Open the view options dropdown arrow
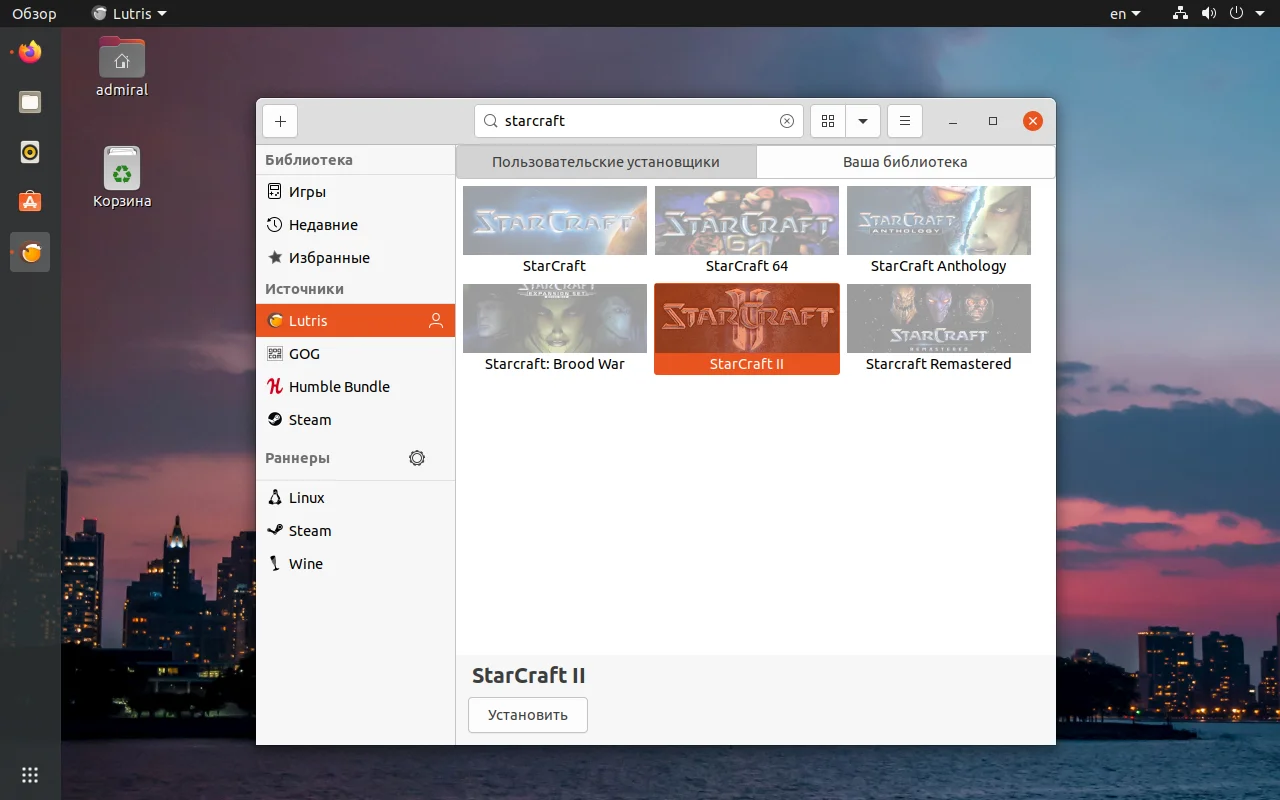The width and height of the screenshot is (1280, 800). [x=863, y=121]
